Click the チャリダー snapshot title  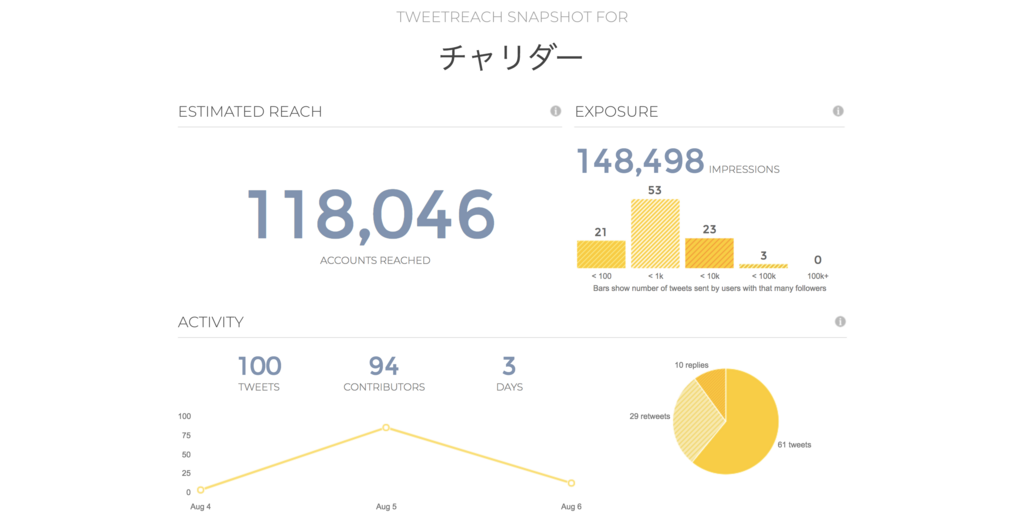pos(511,57)
